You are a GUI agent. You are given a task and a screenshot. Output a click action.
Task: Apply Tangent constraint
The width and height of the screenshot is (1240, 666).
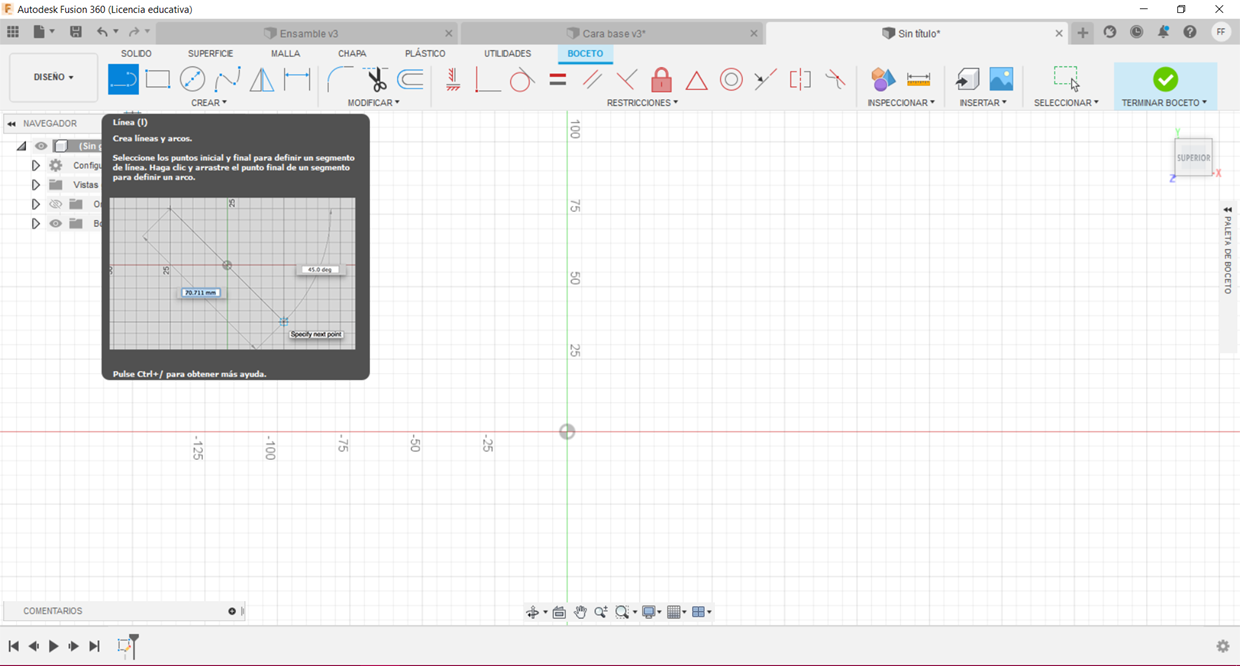click(522, 79)
